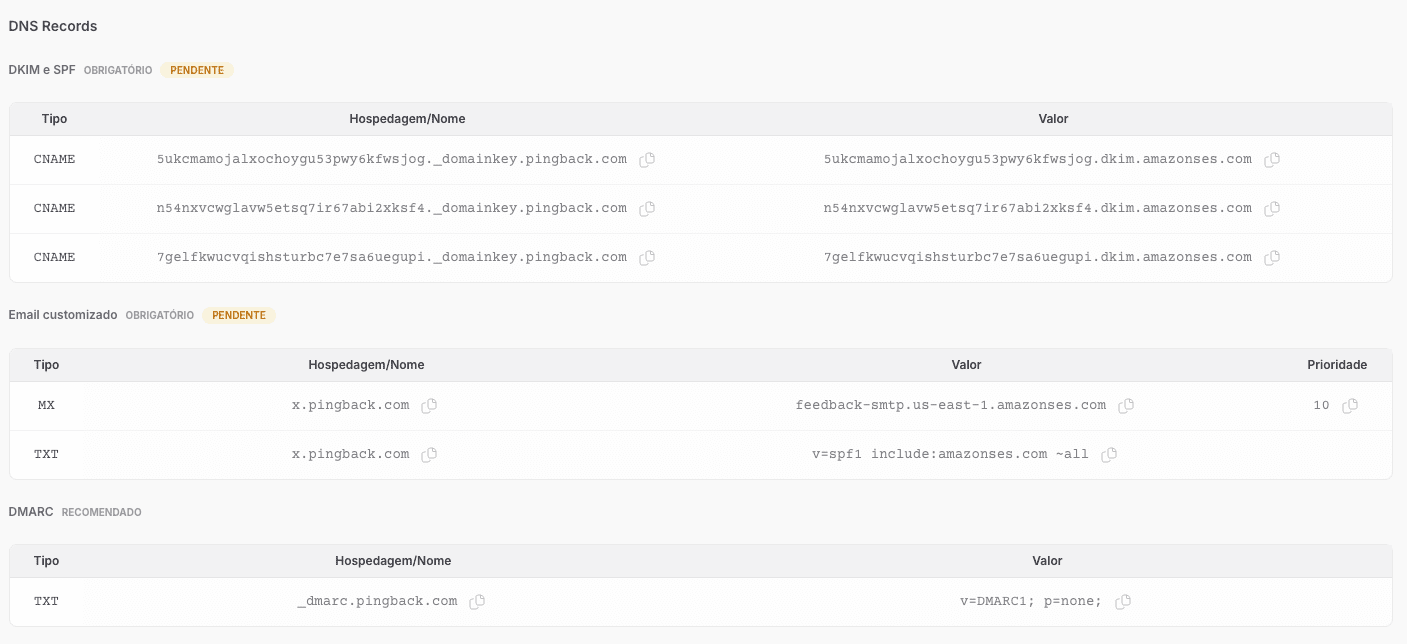Copy the n54nxvcwglavw DKIM value

click(1271, 208)
